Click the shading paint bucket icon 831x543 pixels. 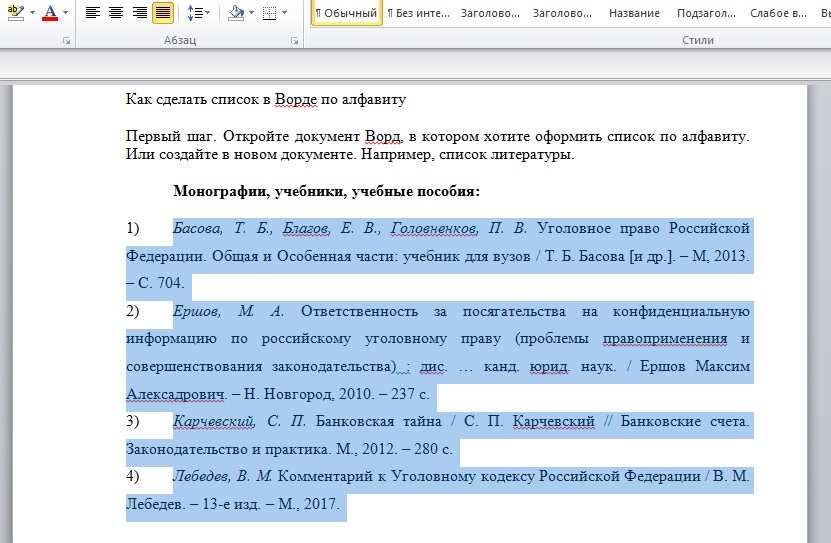(x=235, y=13)
